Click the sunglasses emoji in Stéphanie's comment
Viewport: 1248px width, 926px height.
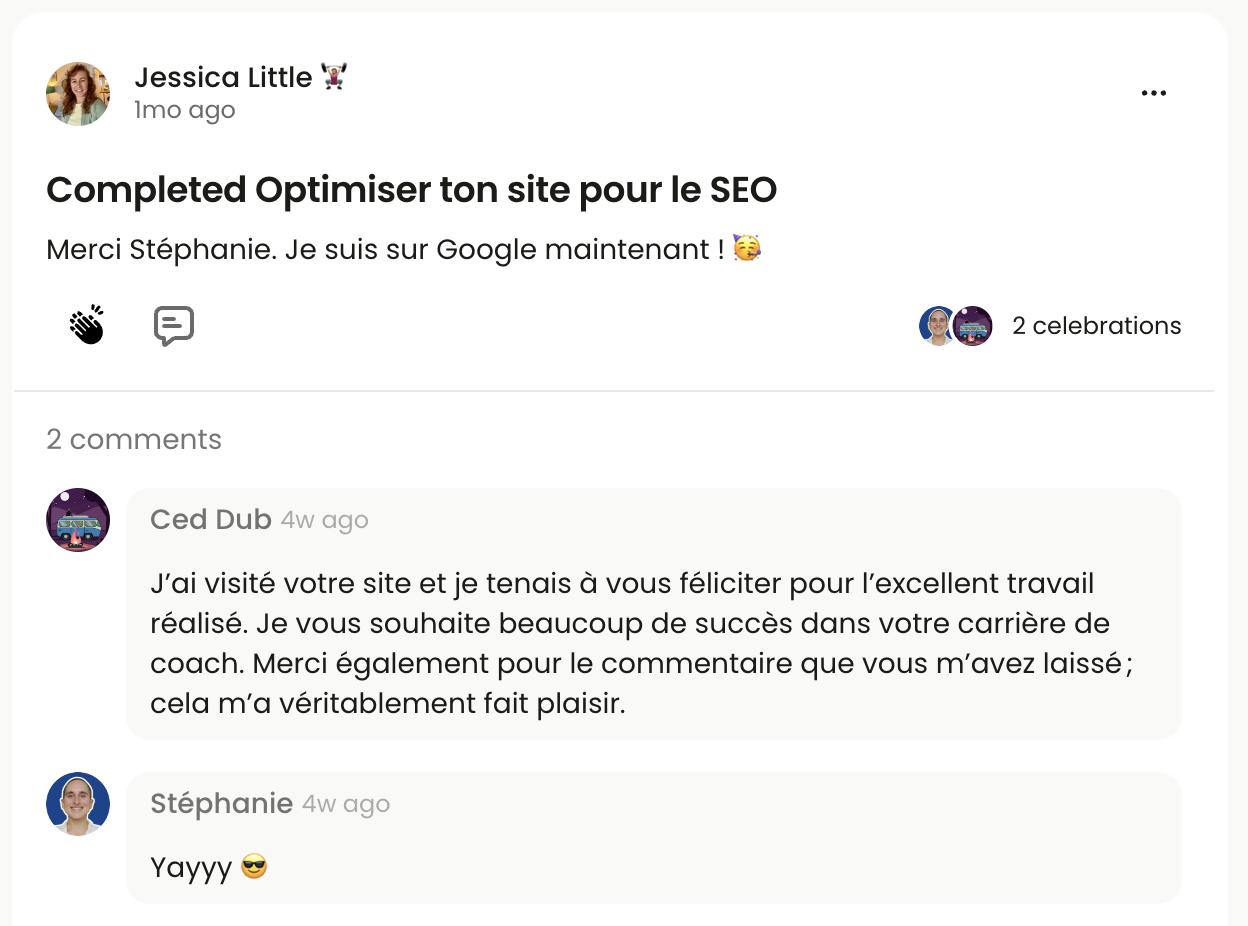255,867
